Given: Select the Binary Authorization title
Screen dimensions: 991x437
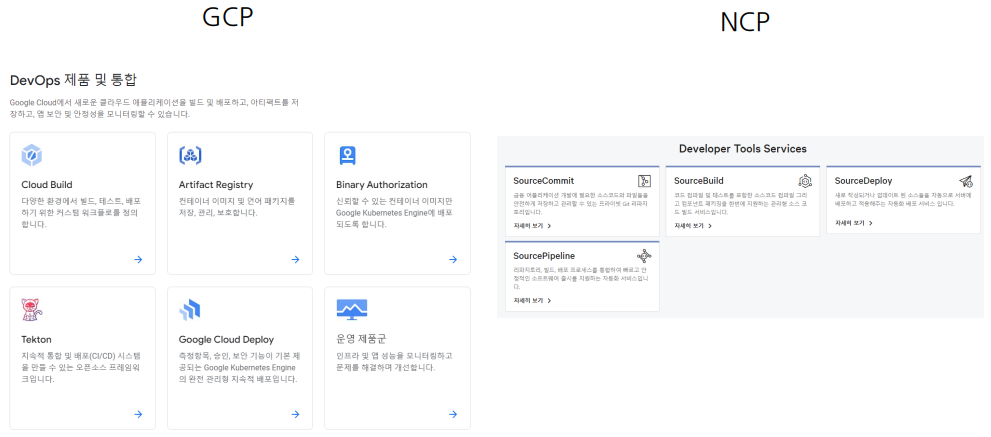Looking at the screenshot, I should coord(382,185).
